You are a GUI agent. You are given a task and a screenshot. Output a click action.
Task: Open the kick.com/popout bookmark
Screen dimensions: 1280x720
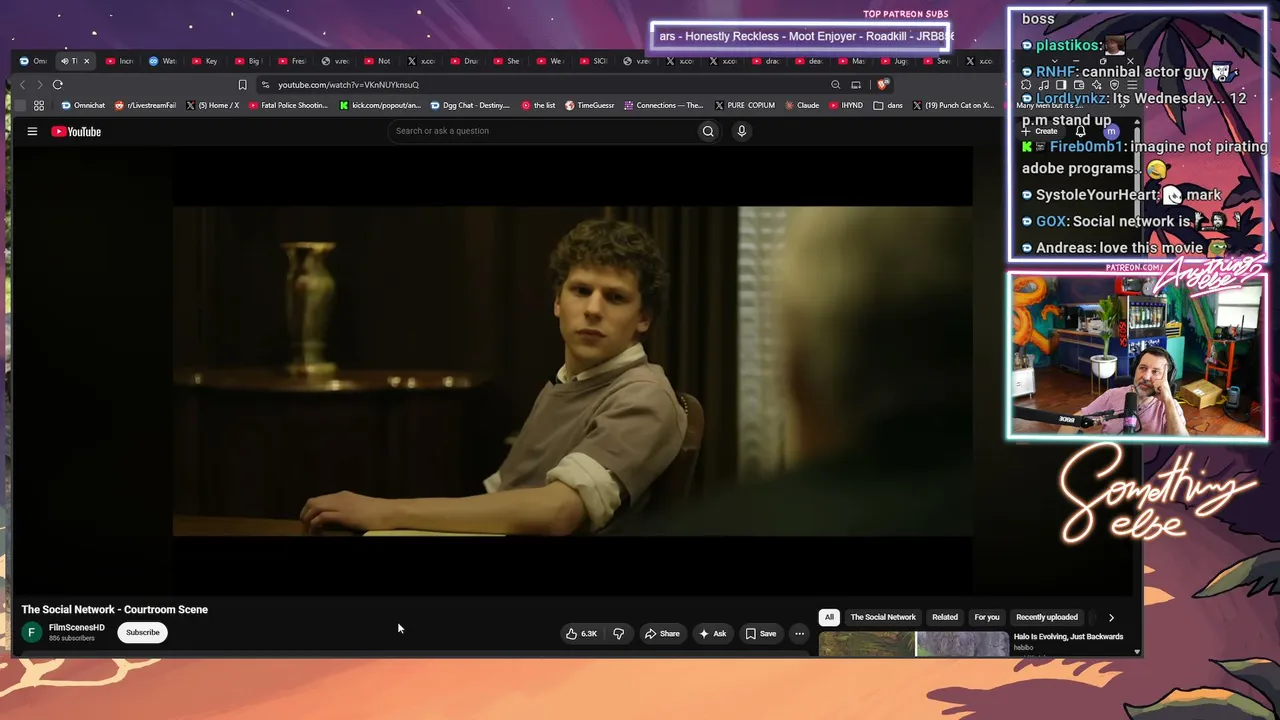click(x=380, y=105)
